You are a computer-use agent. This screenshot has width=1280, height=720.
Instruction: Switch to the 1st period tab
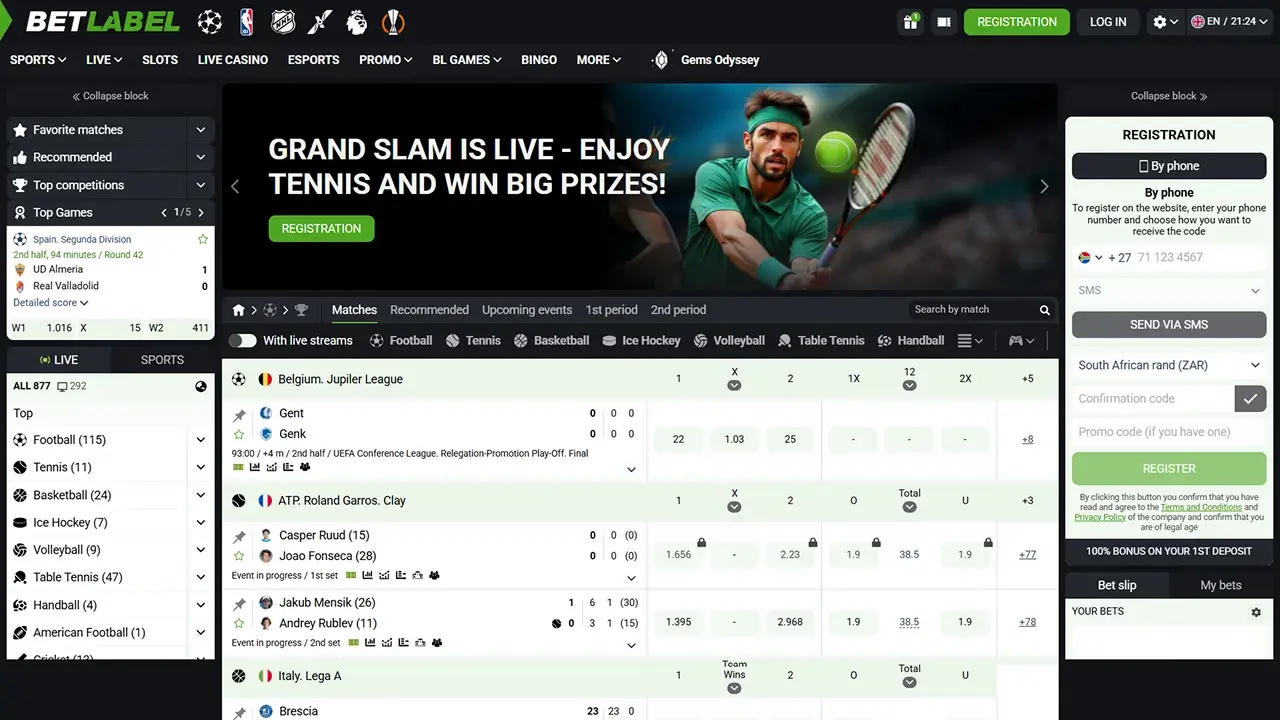click(x=611, y=310)
